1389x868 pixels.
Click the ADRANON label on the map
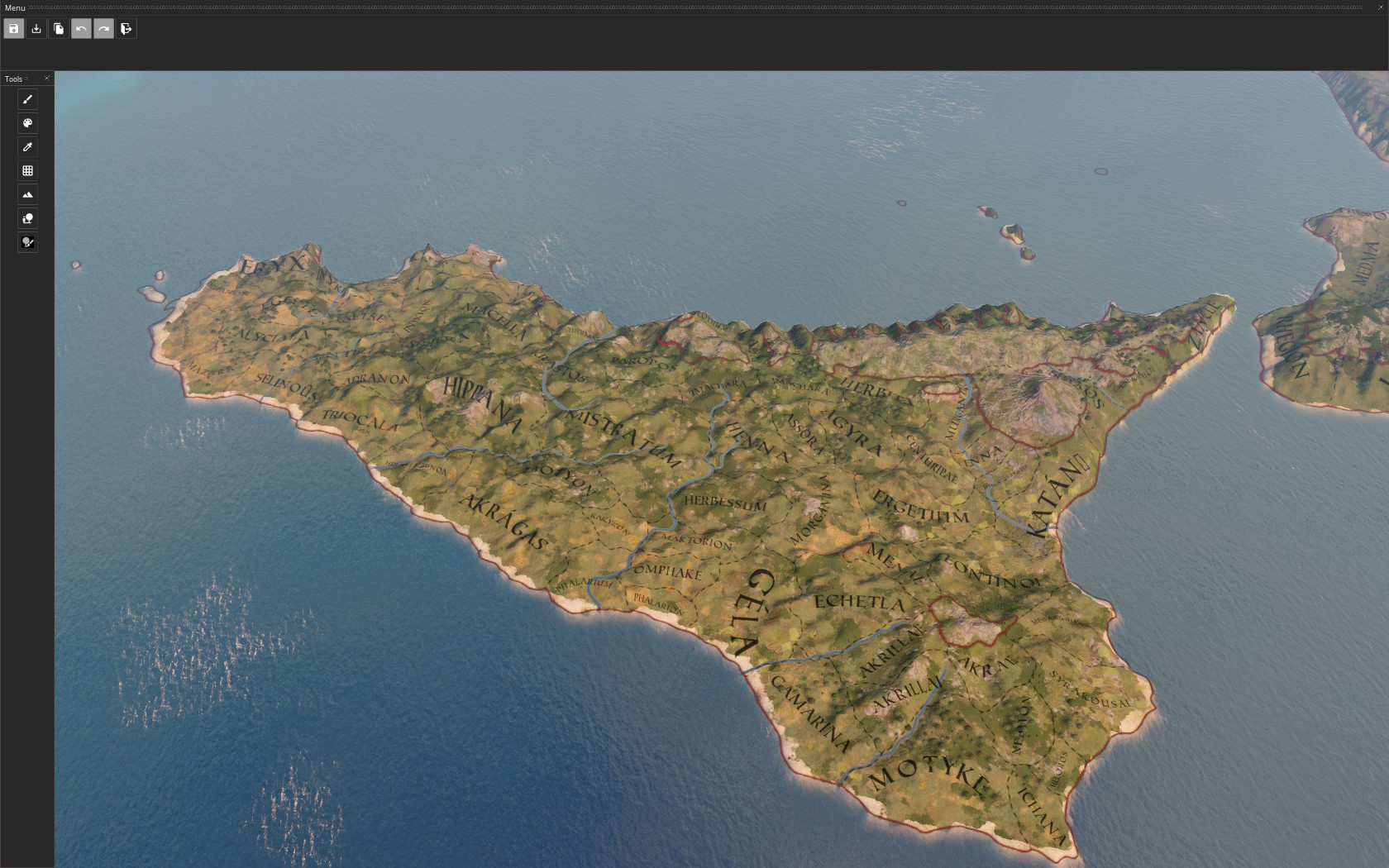(x=376, y=379)
